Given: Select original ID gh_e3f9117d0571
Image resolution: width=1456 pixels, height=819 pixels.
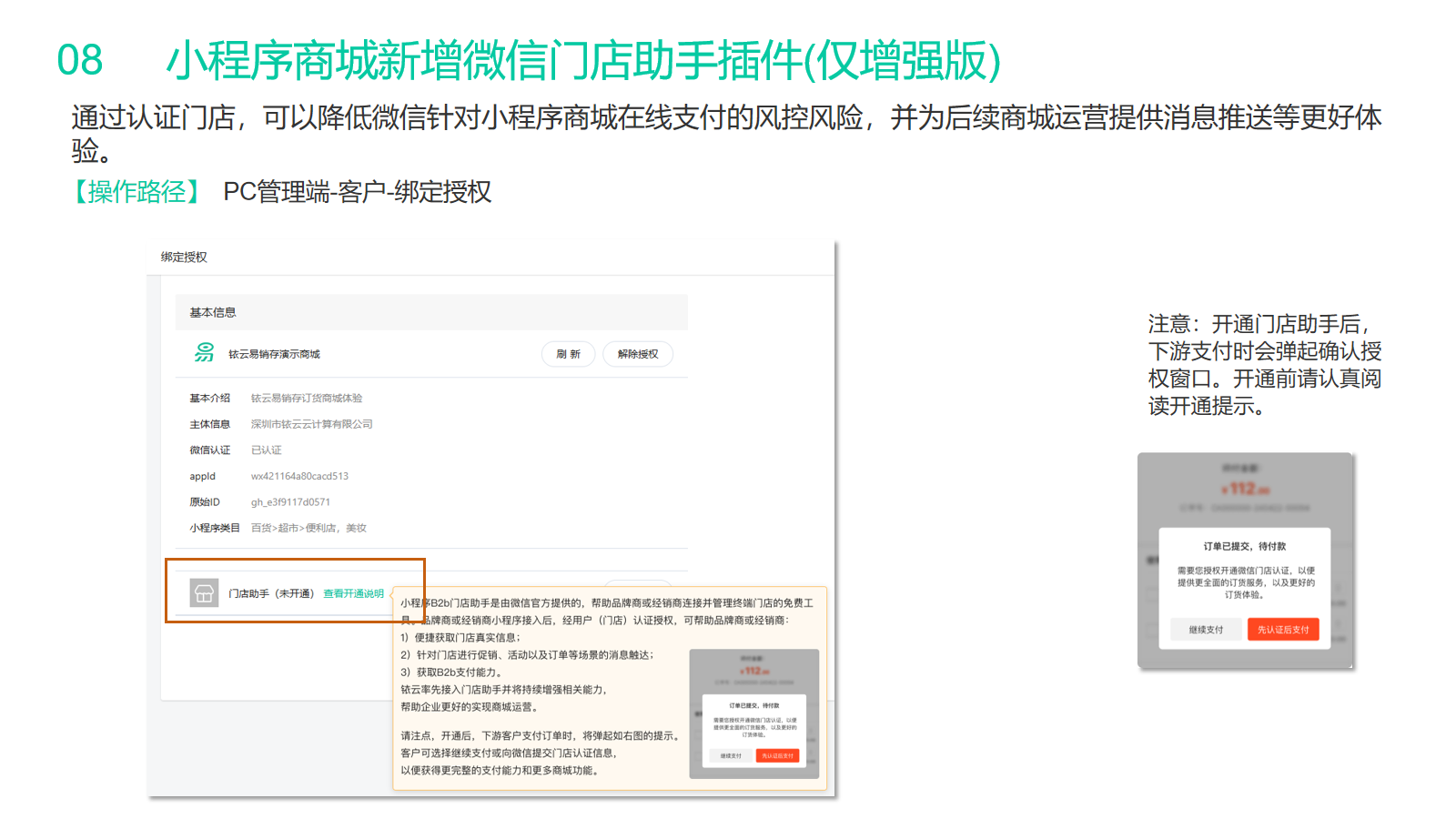Looking at the screenshot, I should click(x=290, y=502).
